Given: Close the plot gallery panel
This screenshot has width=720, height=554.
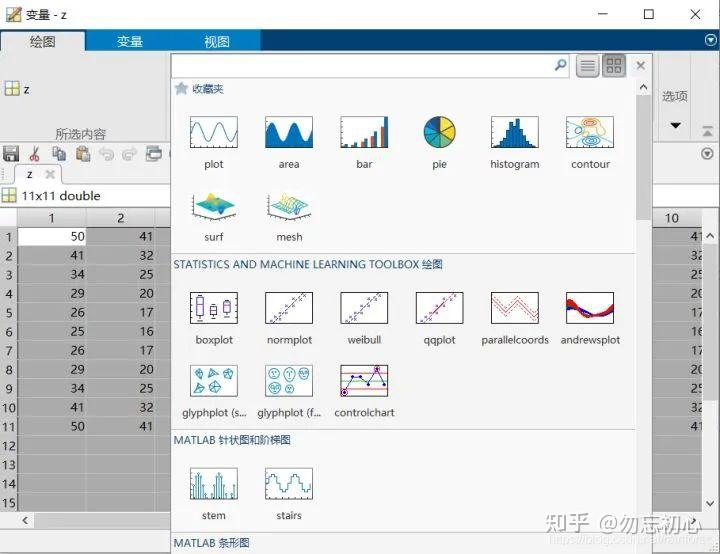Looking at the screenshot, I should pyautogui.click(x=641, y=66).
